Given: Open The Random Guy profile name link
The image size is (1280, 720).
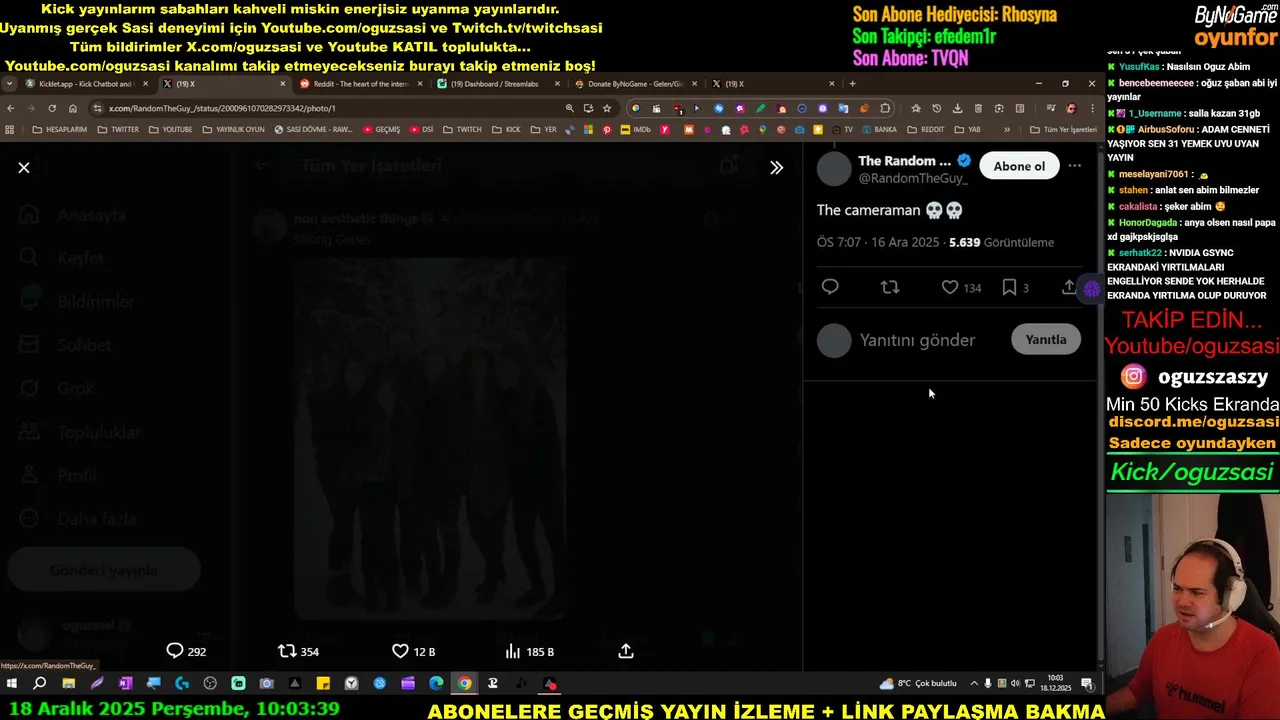Looking at the screenshot, I should [x=904, y=160].
